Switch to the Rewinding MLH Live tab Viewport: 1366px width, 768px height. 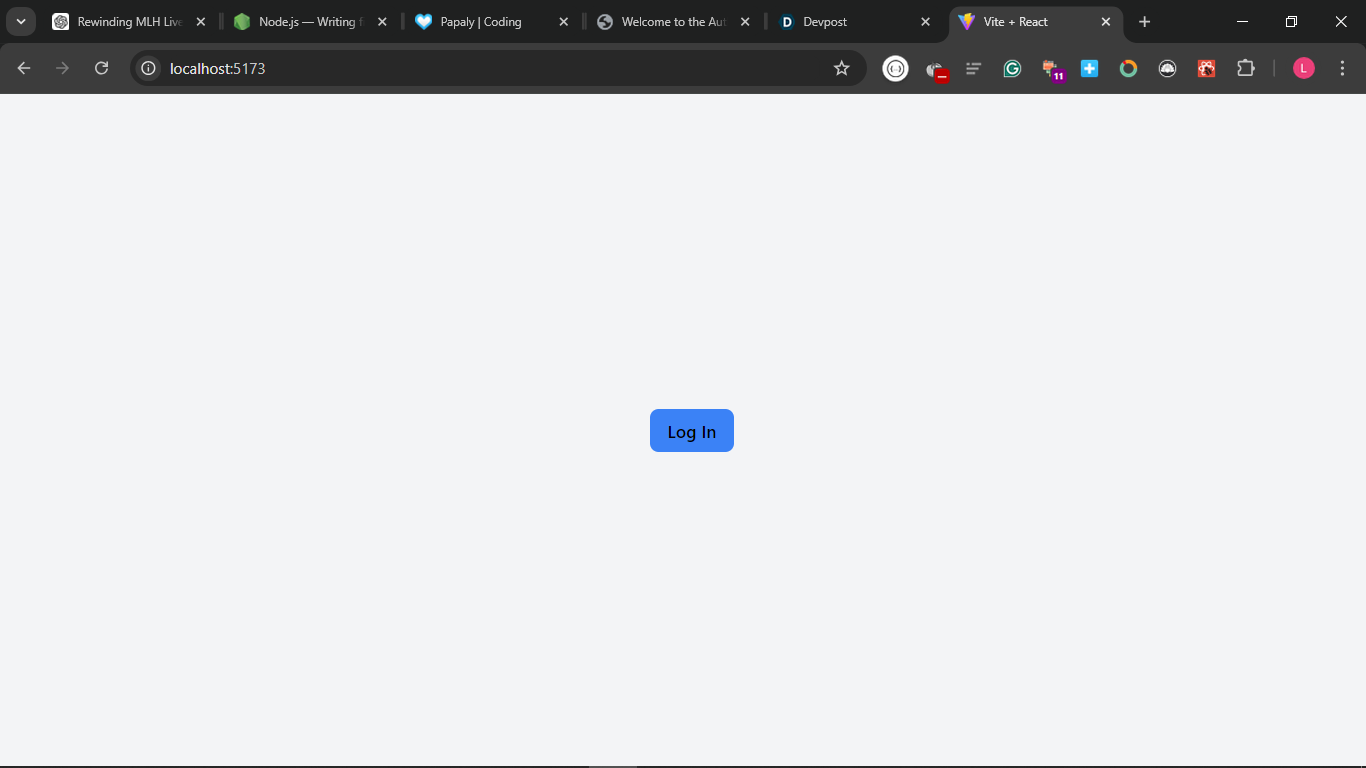(130, 22)
